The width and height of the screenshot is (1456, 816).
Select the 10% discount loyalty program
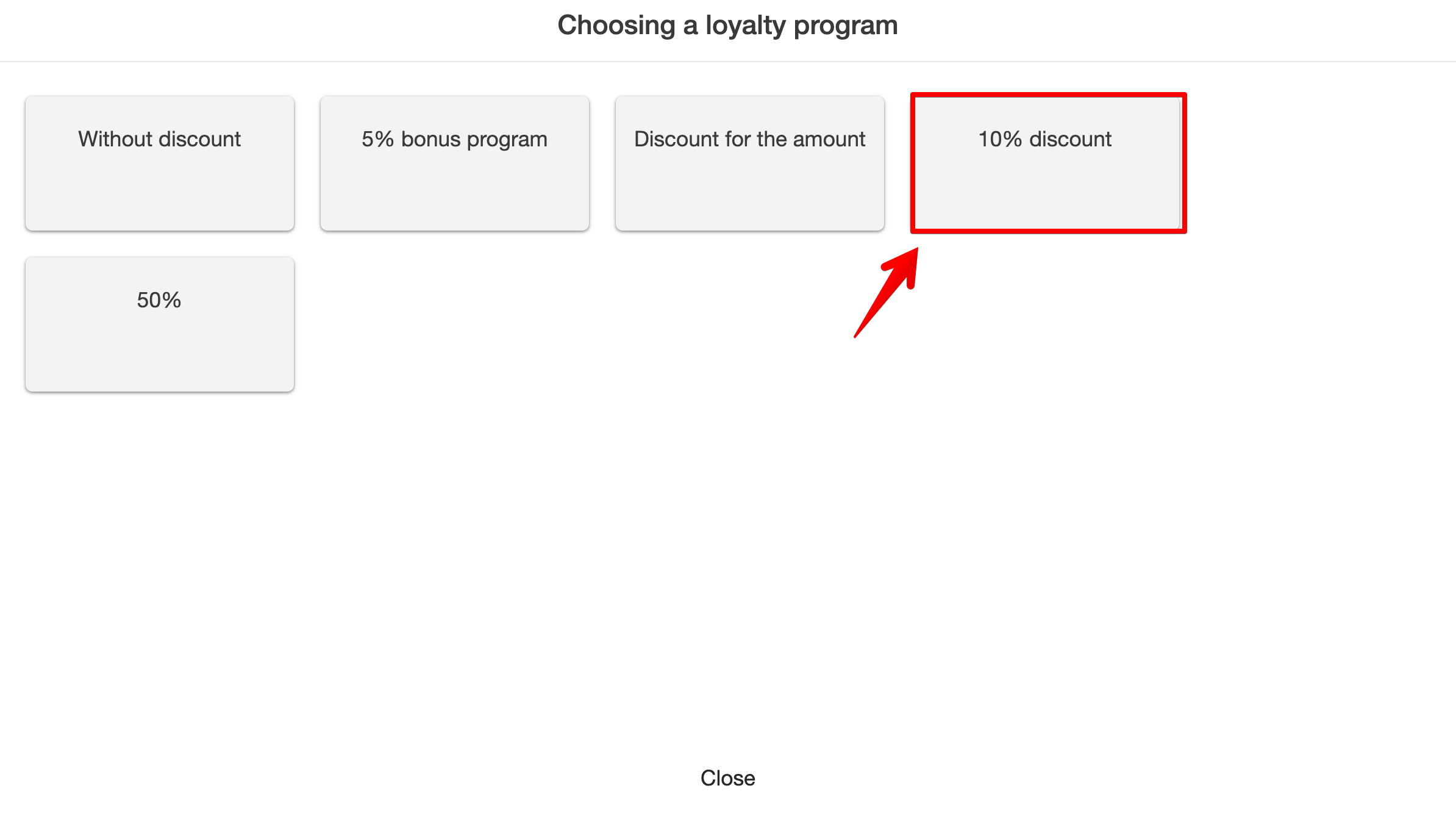click(x=1047, y=163)
